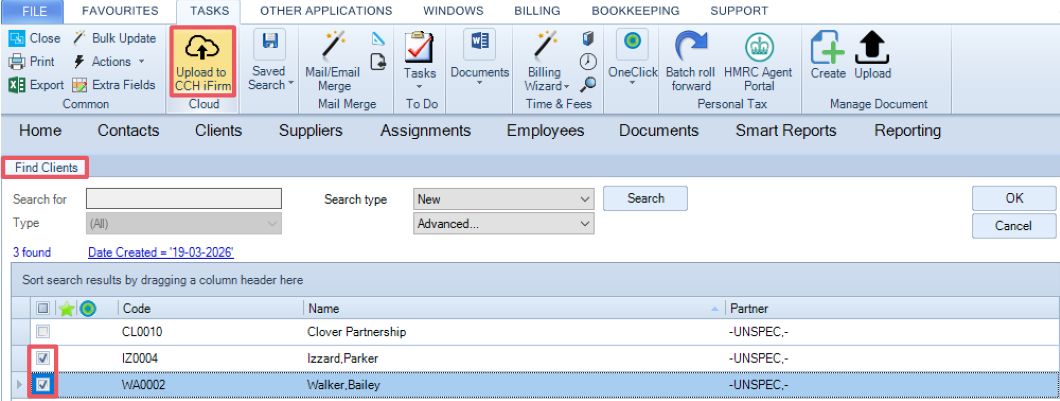The height and width of the screenshot is (401, 1060).
Task: Click the OneClick circular icon in ribbon
Action: tap(633, 42)
